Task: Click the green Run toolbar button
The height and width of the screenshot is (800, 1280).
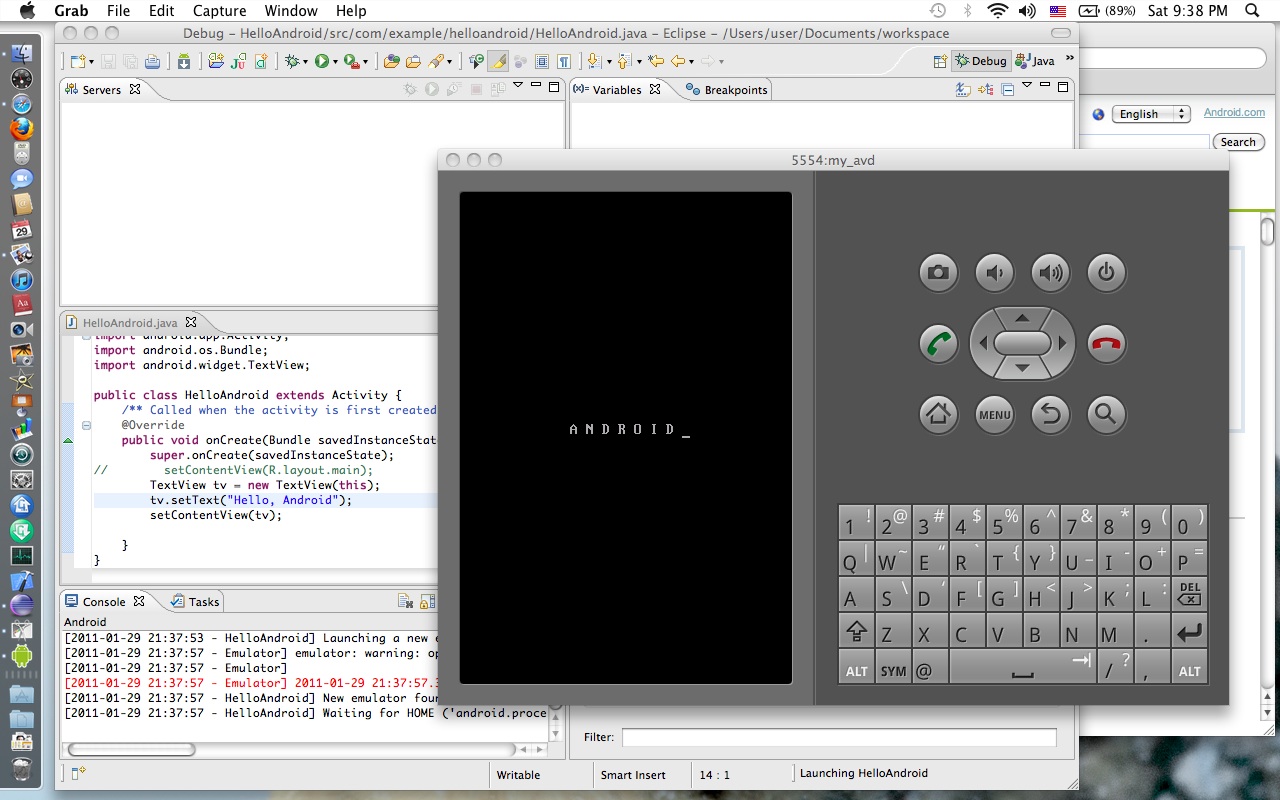Action: click(x=322, y=62)
